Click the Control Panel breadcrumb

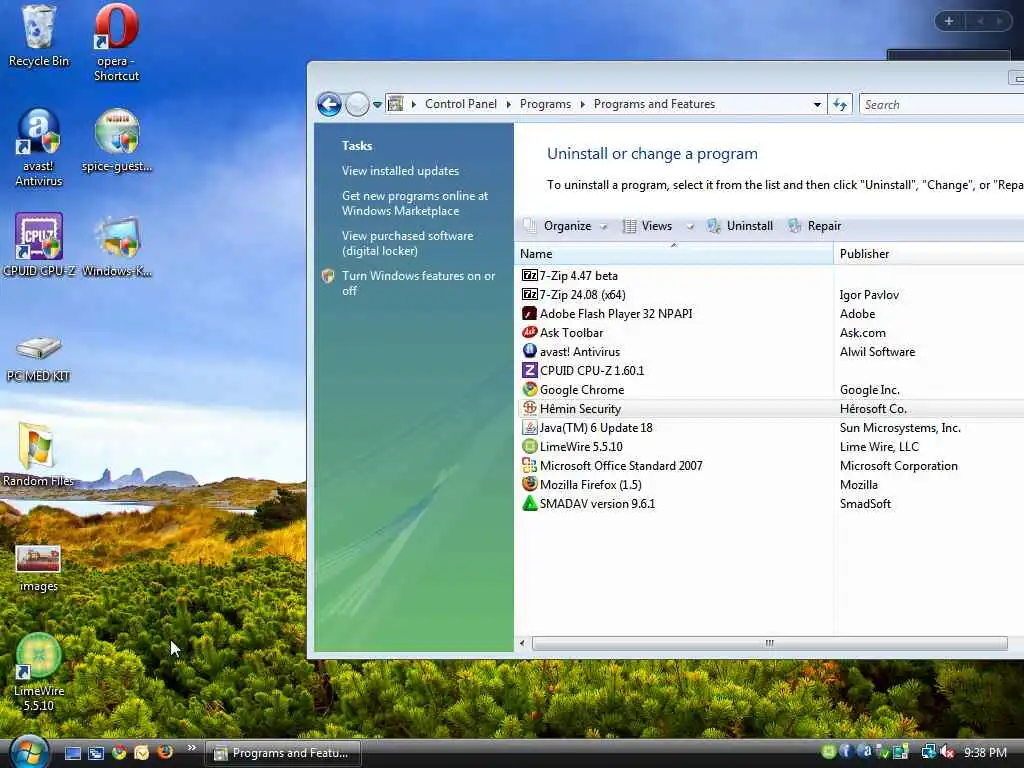pyautogui.click(x=460, y=104)
